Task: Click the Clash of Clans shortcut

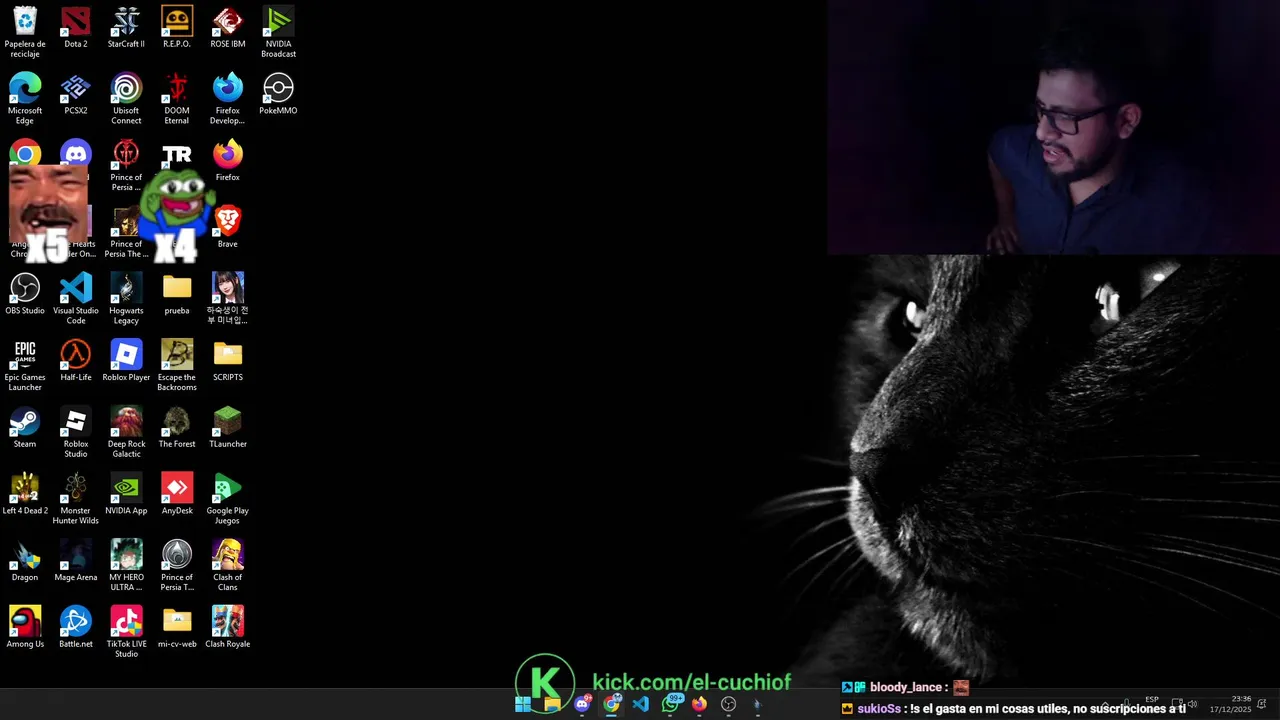Action: point(228,566)
